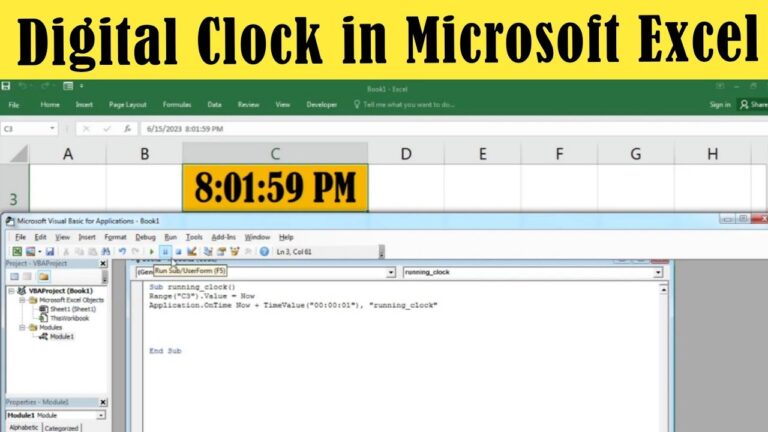
Task: Click Toggle Folders icon in Project panel
Action: click(44, 276)
